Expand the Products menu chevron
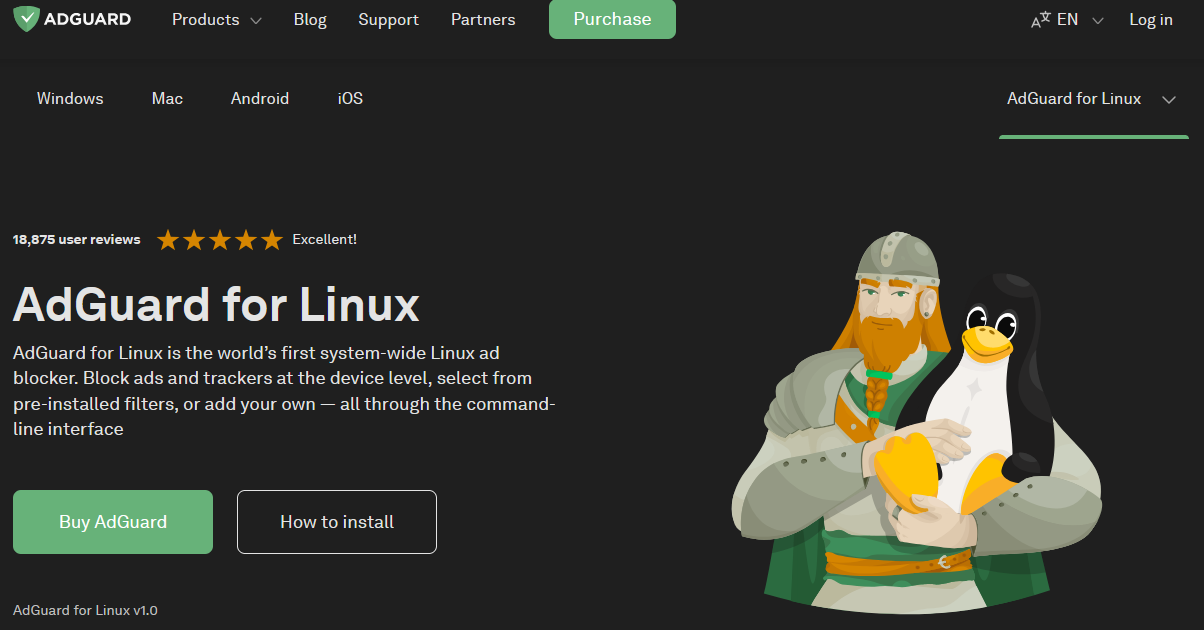This screenshot has height=630, width=1204. coord(256,21)
